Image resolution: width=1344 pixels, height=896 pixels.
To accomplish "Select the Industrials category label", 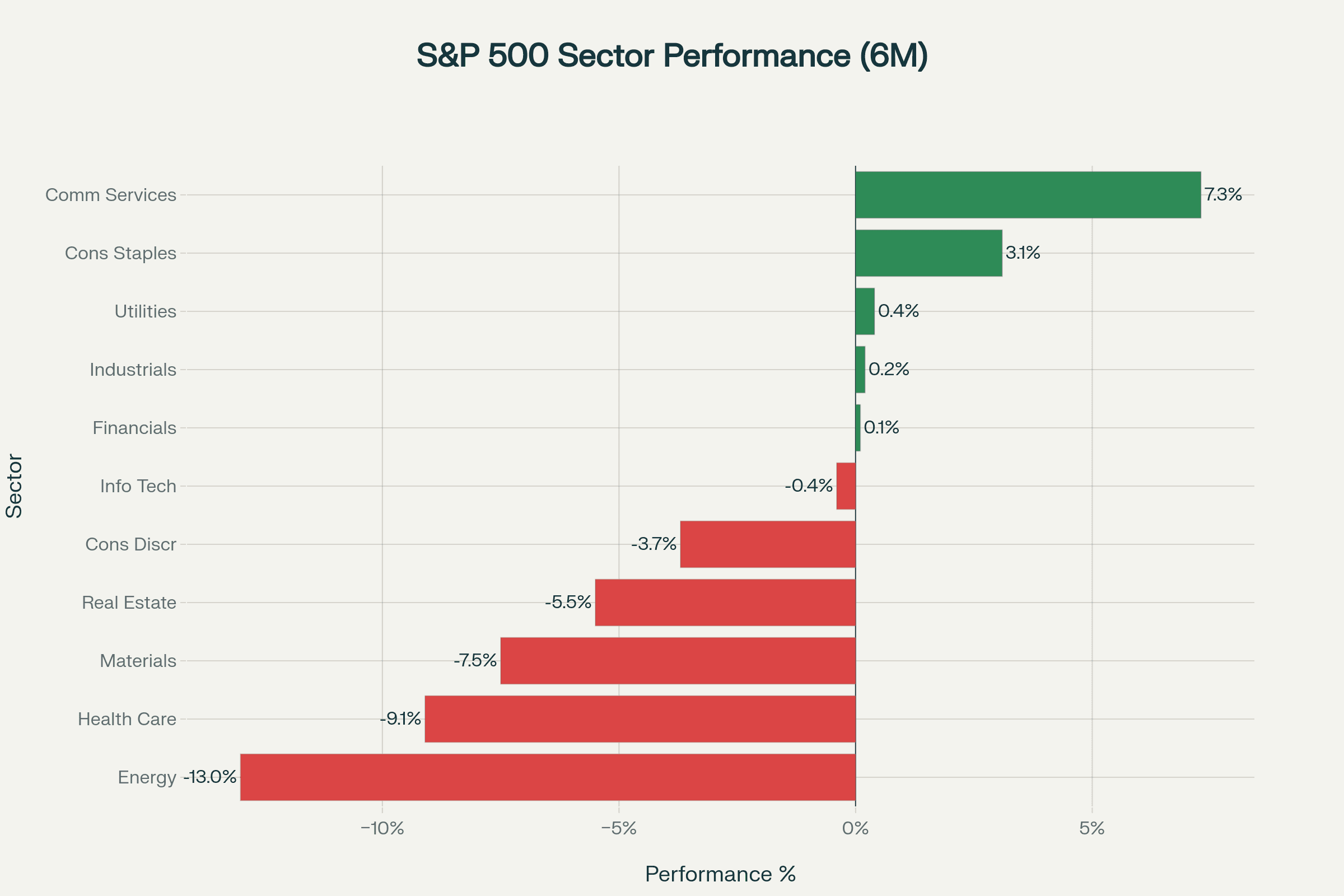I will 133,370.
